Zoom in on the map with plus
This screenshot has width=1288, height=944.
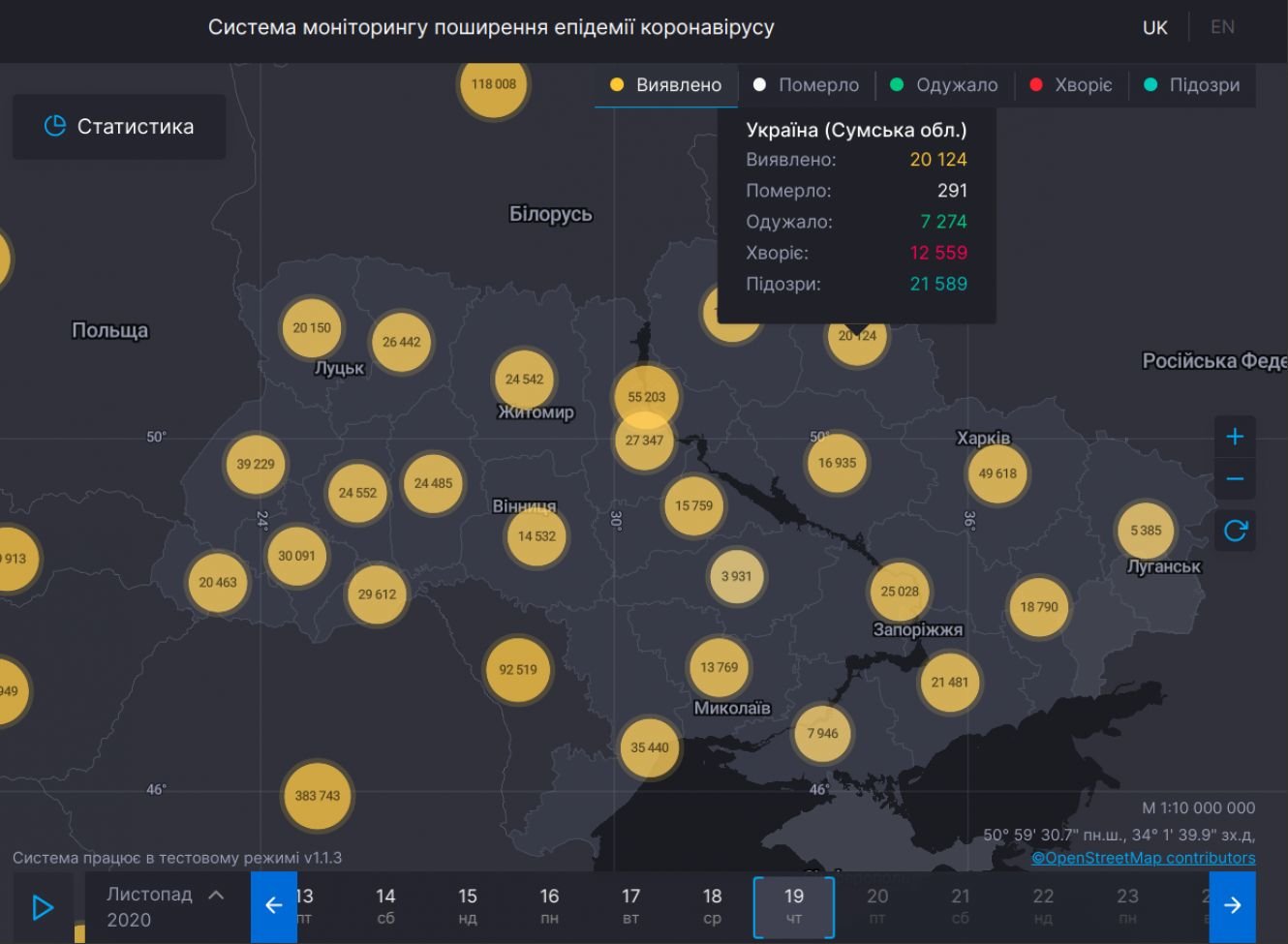click(x=1235, y=438)
